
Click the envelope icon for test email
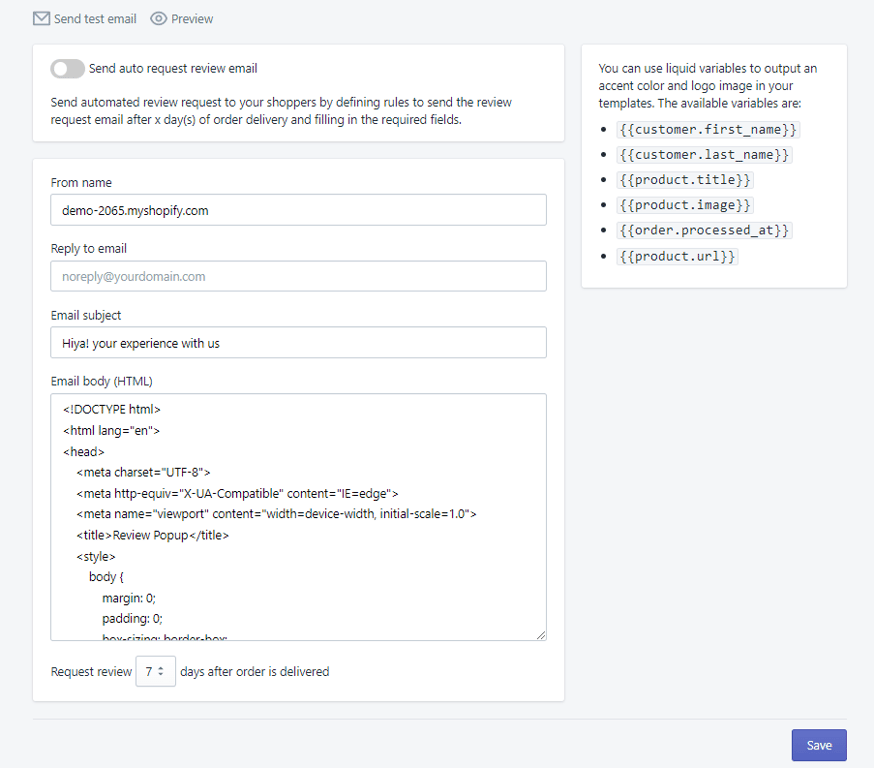[41, 19]
